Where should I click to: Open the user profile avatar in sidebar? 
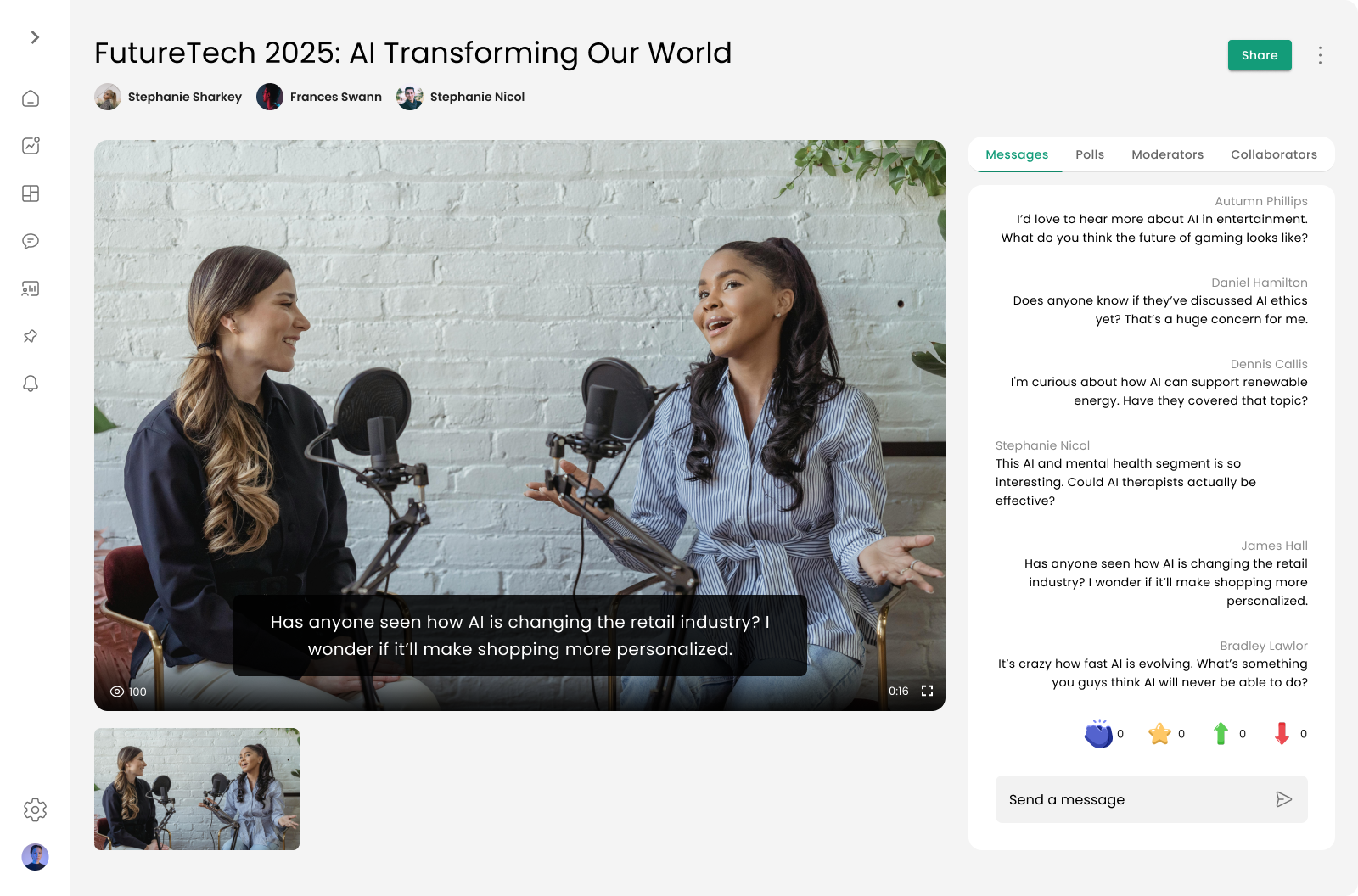coord(35,857)
